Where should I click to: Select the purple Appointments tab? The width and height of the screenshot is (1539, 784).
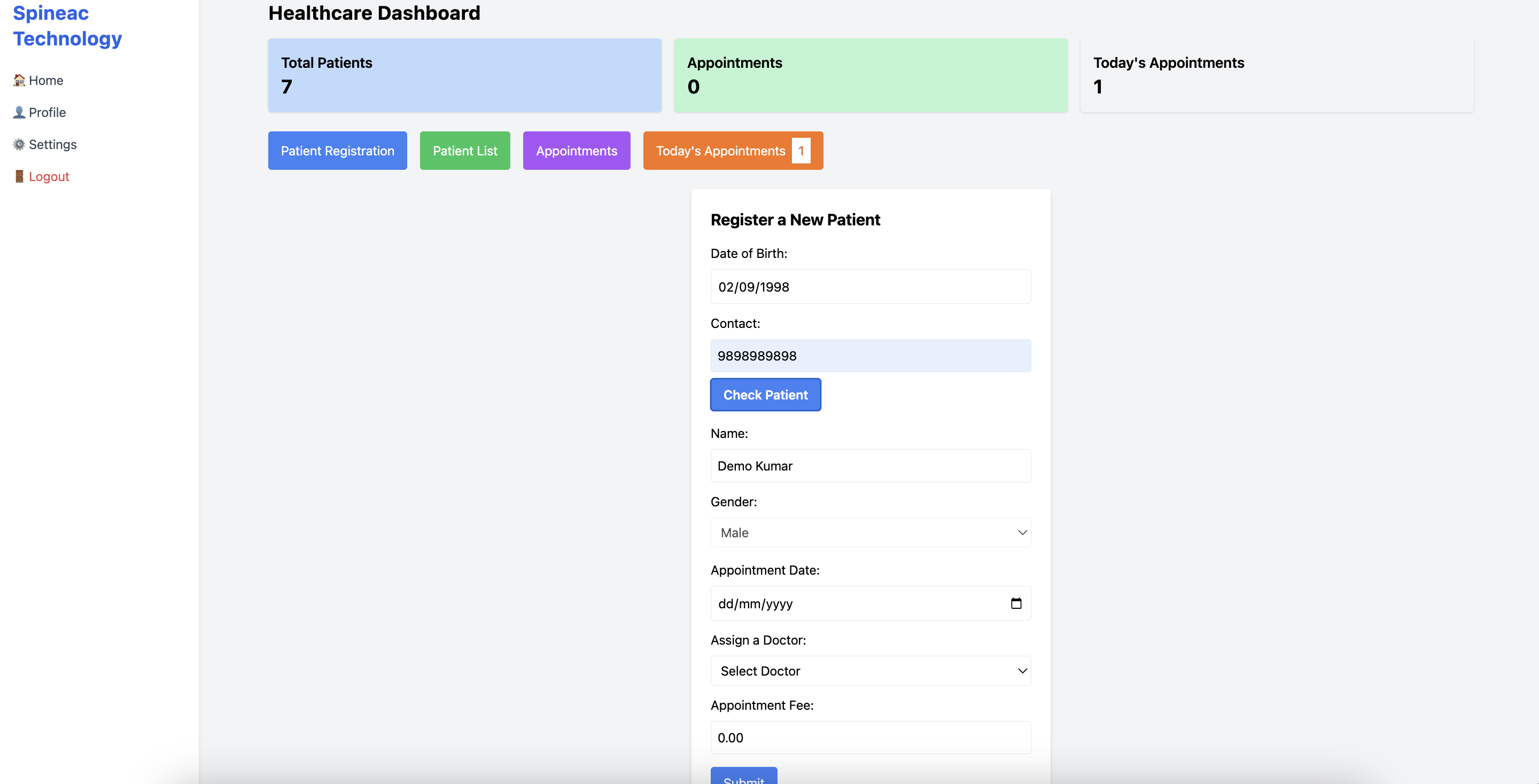tap(577, 151)
